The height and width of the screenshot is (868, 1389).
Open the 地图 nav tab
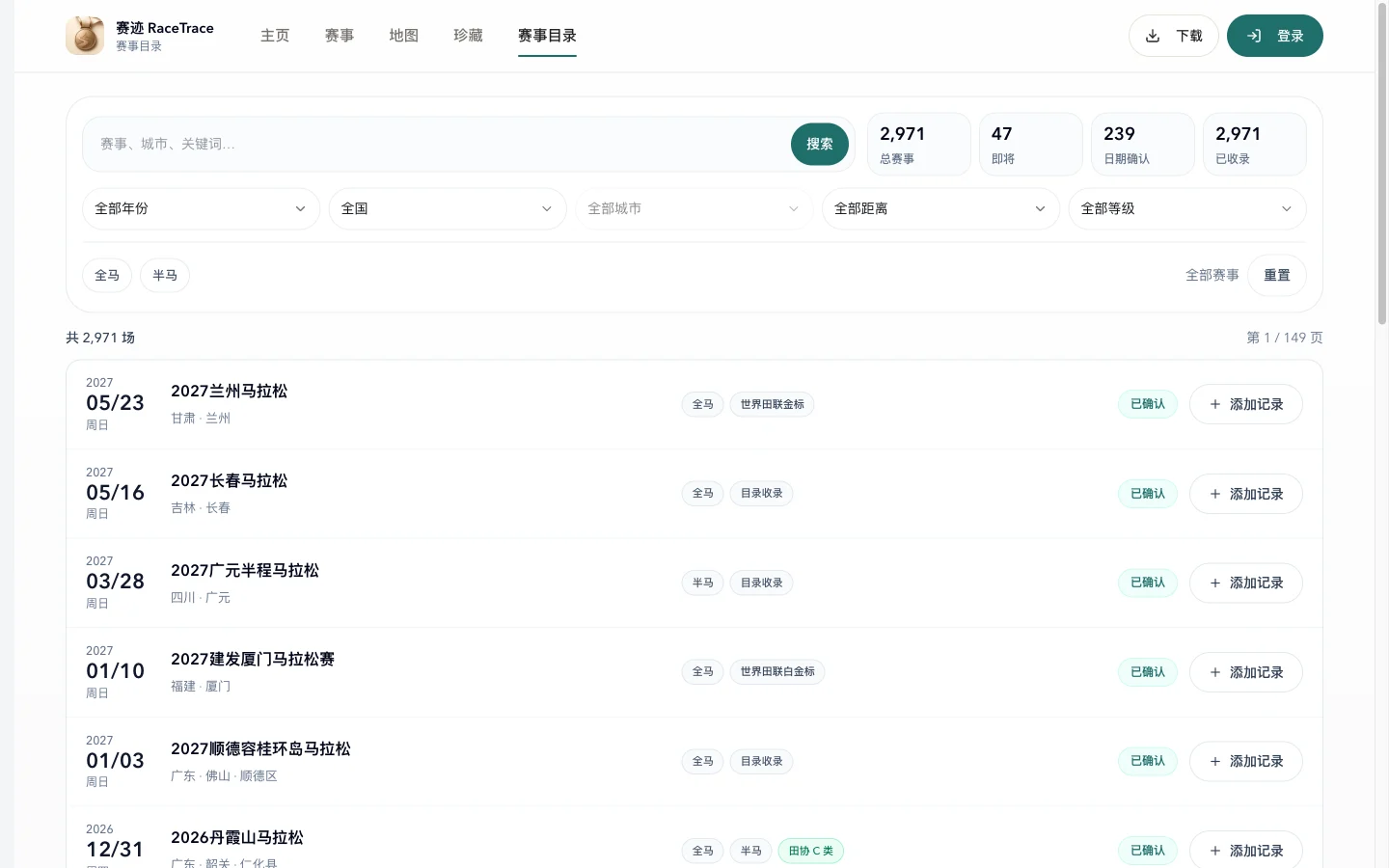(x=404, y=36)
